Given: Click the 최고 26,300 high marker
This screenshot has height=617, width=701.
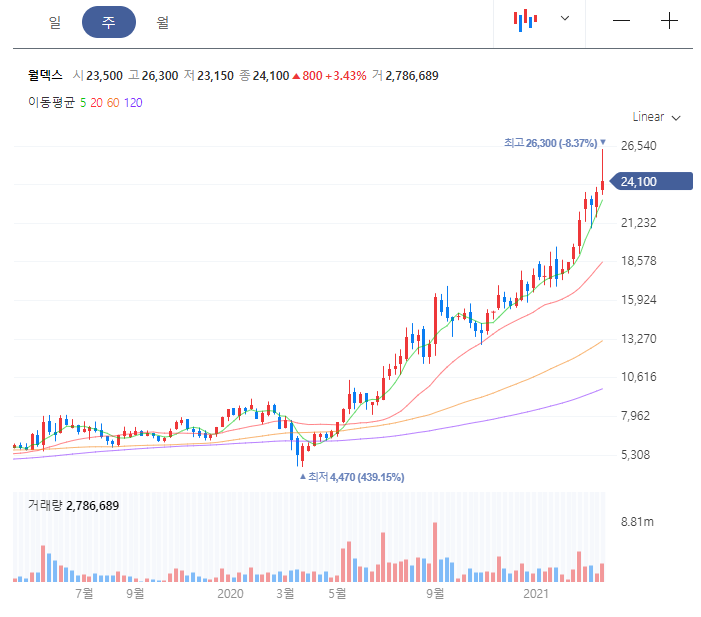Looking at the screenshot, I should [x=555, y=143].
